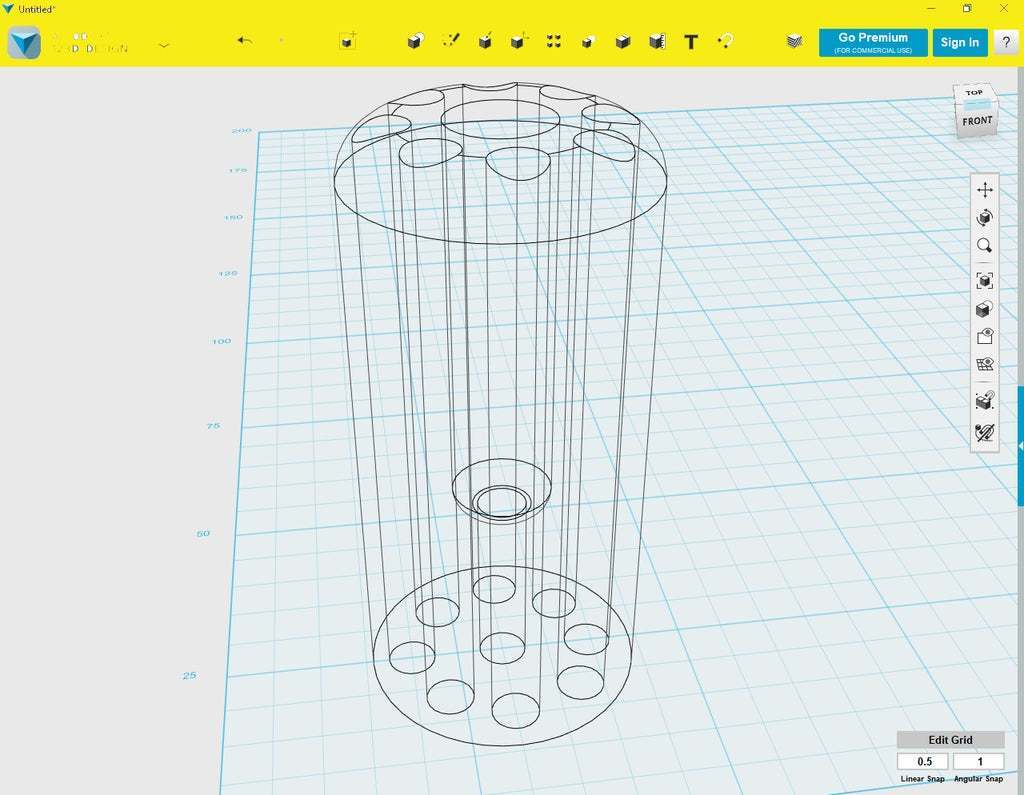This screenshot has width=1024, height=795.
Task: Open the Materials panel
Action: click(794, 41)
